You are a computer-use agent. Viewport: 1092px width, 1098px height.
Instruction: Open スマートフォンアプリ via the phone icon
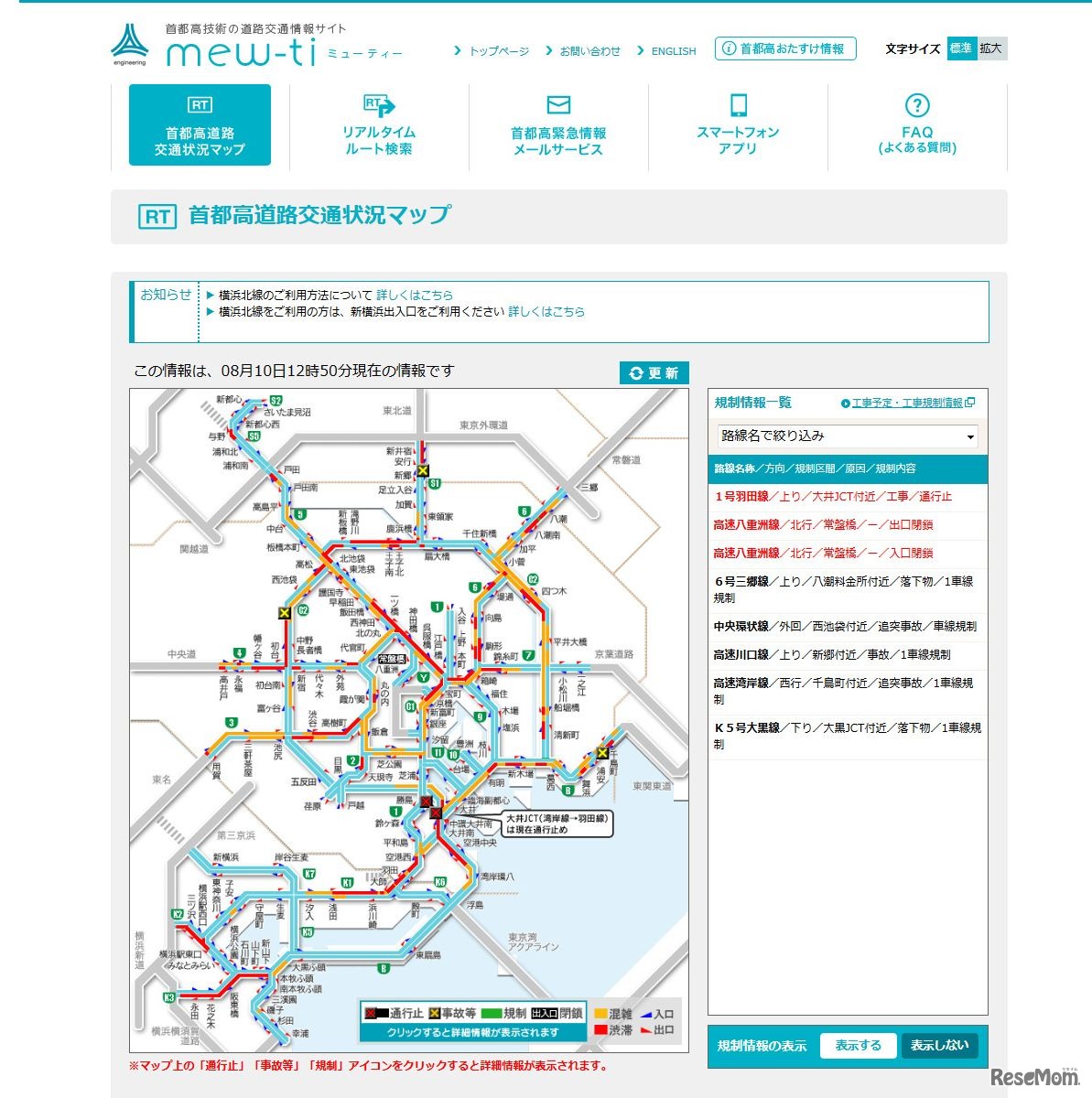coord(738,103)
